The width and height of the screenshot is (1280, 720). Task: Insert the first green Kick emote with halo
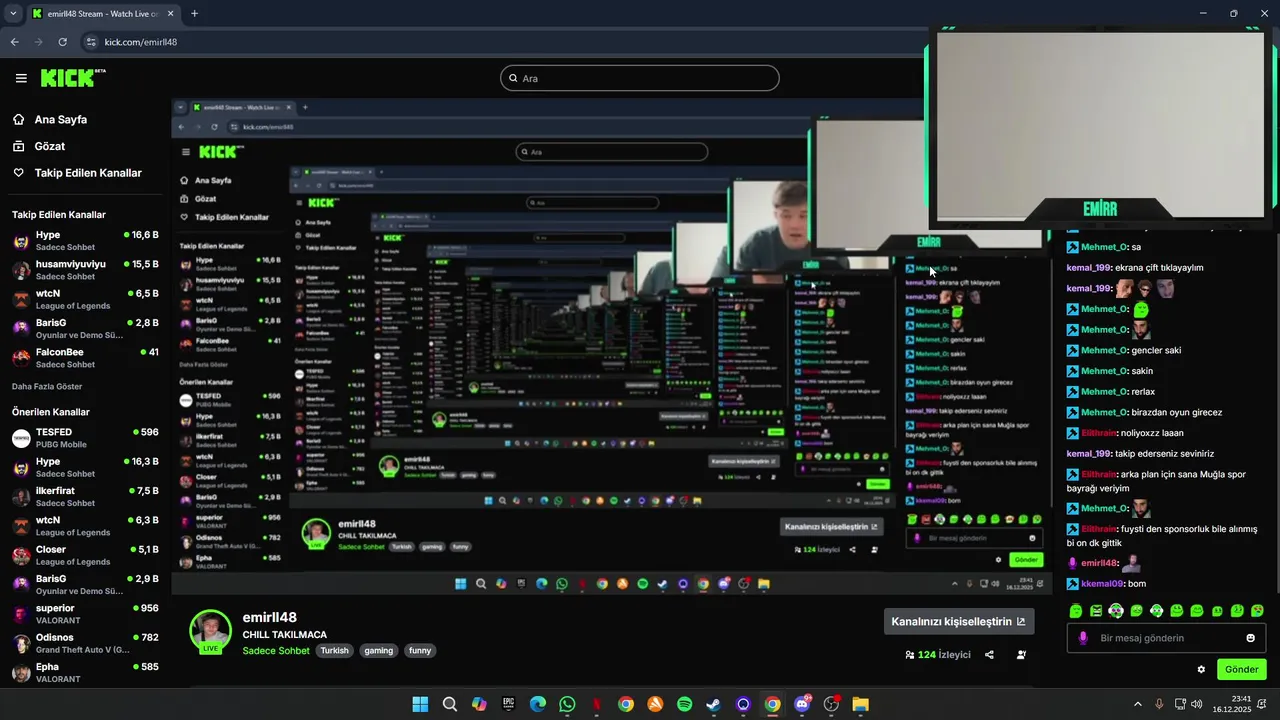point(1076,611)
